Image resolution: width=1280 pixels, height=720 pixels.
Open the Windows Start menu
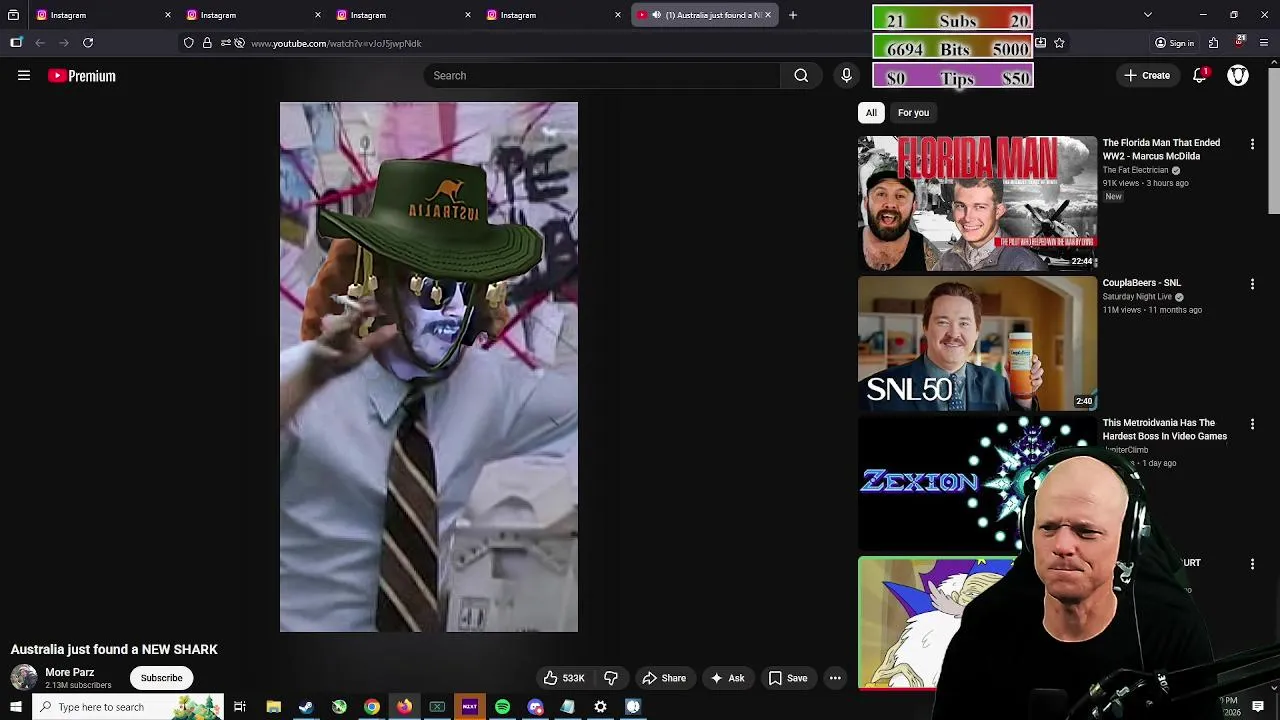point(15,707)
